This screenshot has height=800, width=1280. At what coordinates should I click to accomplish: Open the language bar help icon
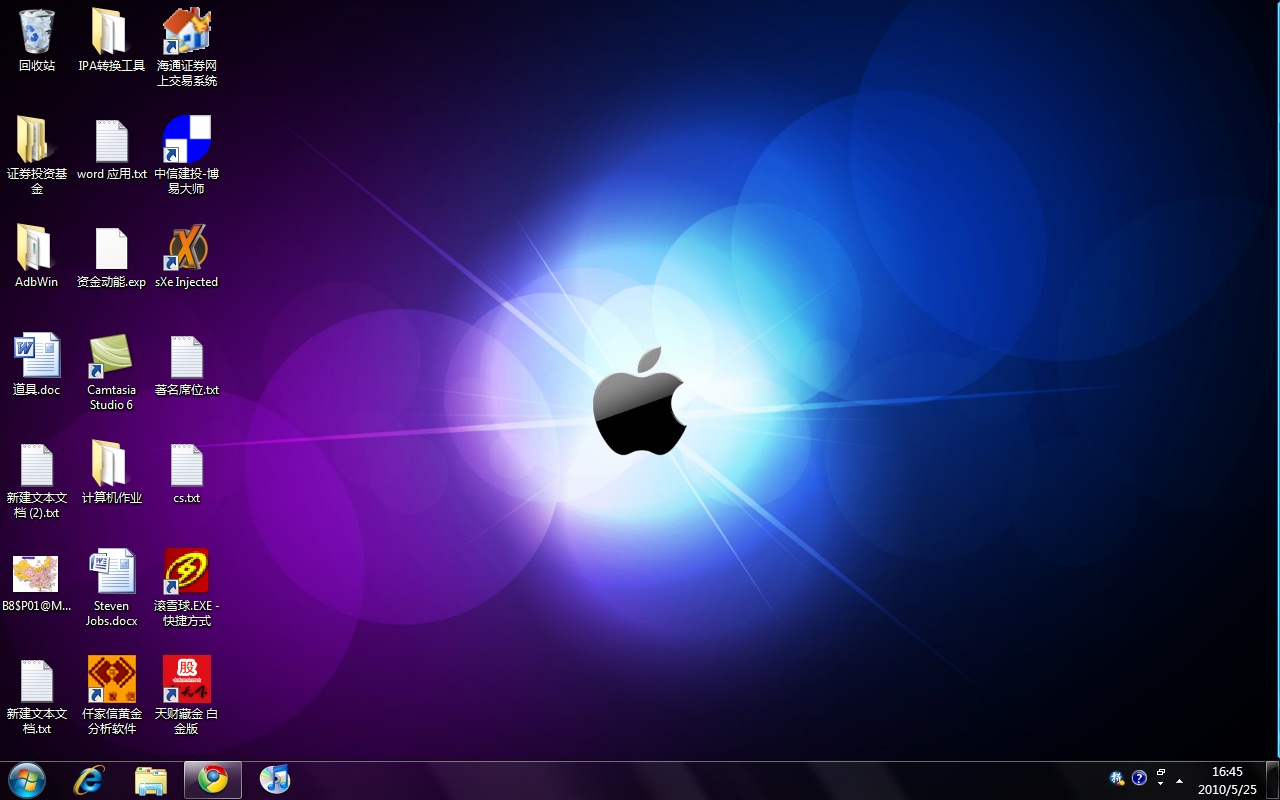(x=1139, y=779)
